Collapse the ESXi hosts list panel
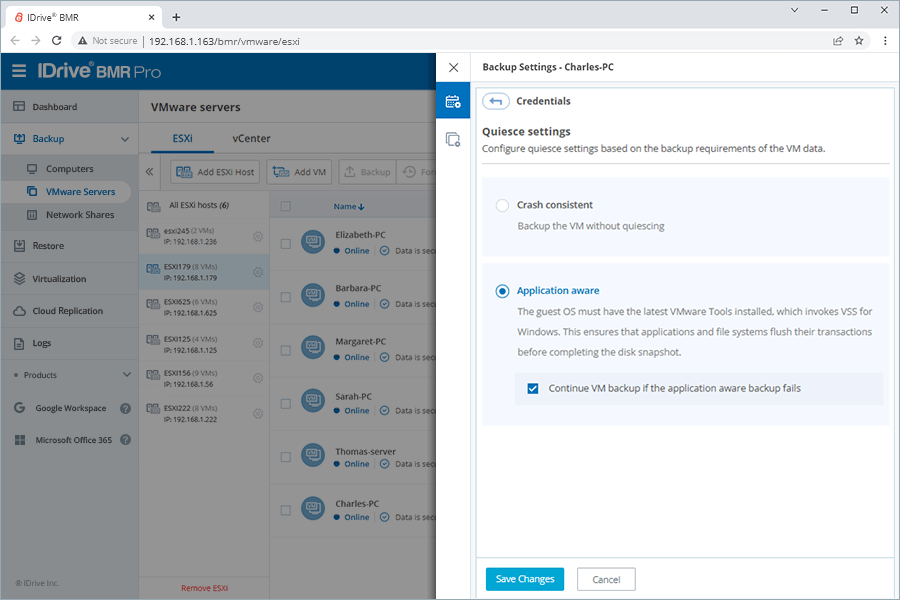The image size is (900, 600). pyautogui.click(x=150, y=172)
